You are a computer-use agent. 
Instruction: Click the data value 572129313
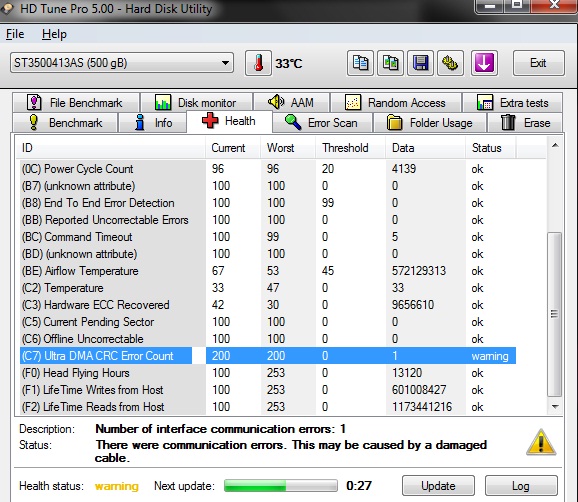point(419,271)
